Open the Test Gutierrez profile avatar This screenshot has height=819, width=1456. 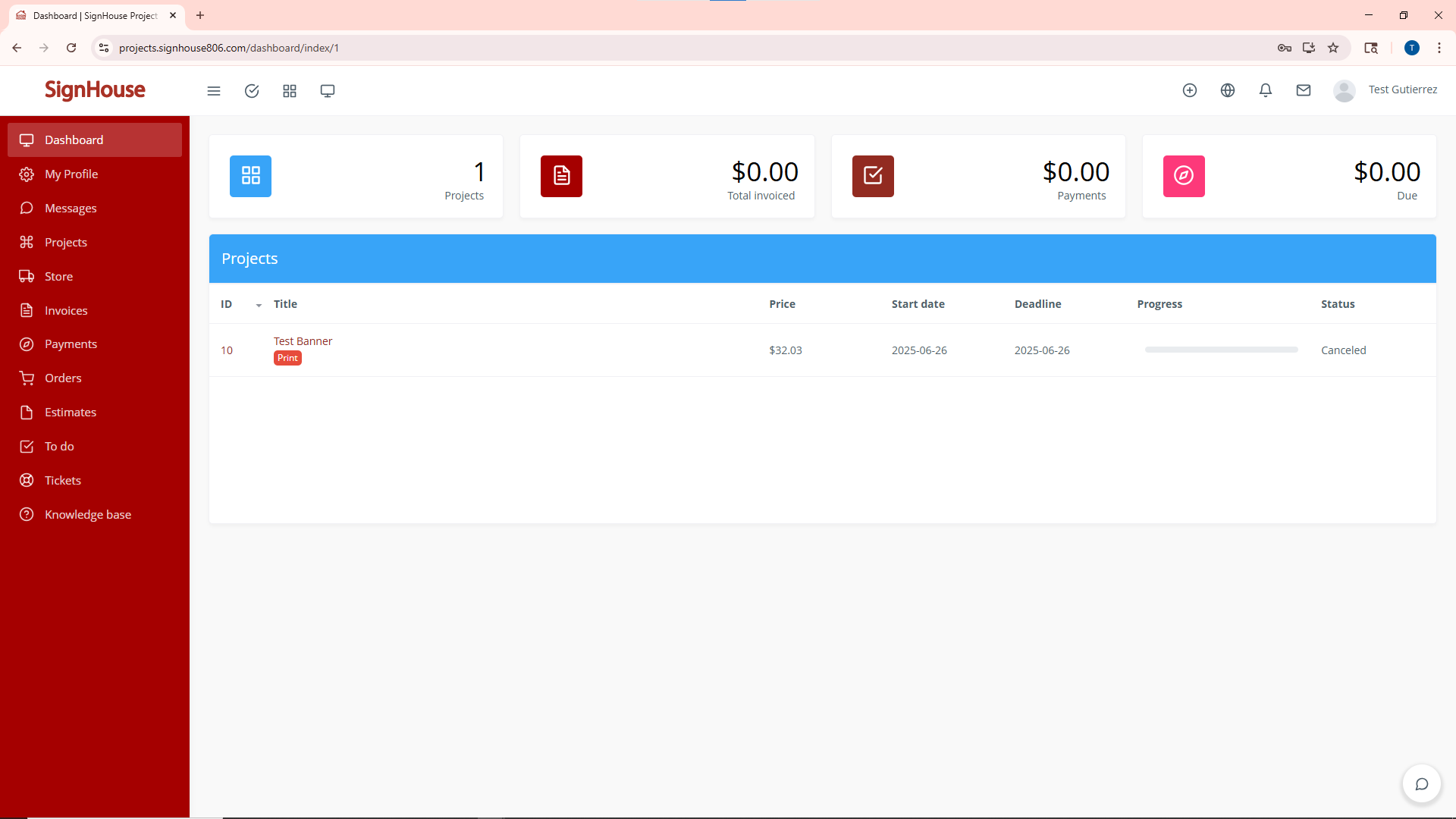[x=1343, y=90]
